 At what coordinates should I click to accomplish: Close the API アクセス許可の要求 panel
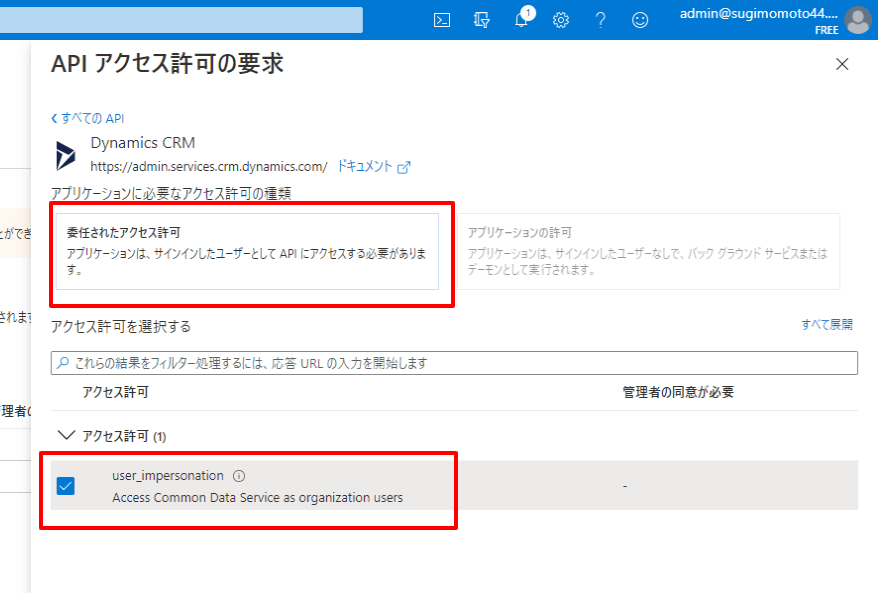842,64
